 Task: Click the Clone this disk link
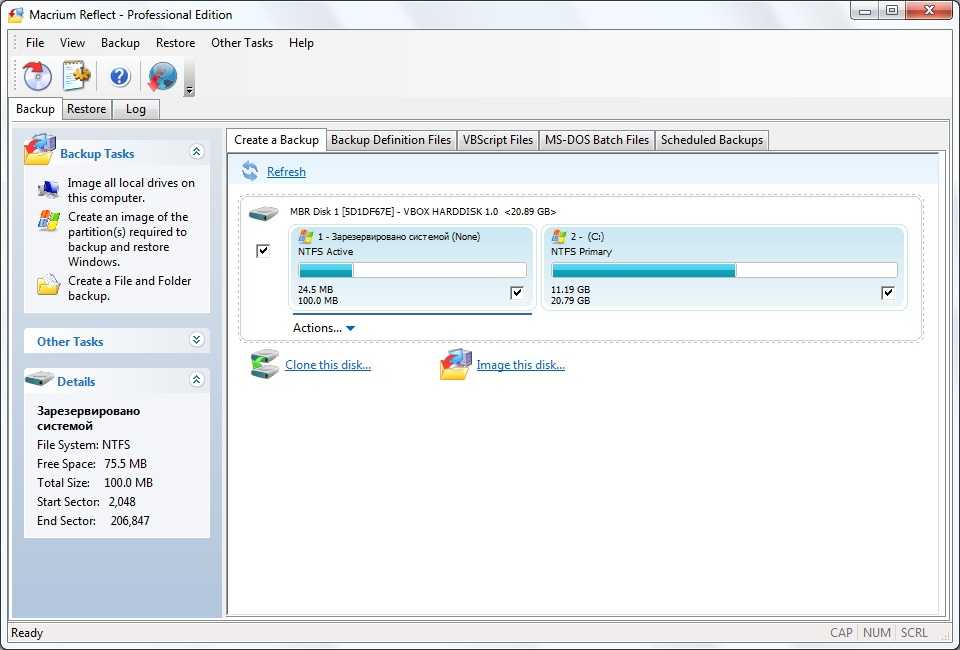coord(328,365)
